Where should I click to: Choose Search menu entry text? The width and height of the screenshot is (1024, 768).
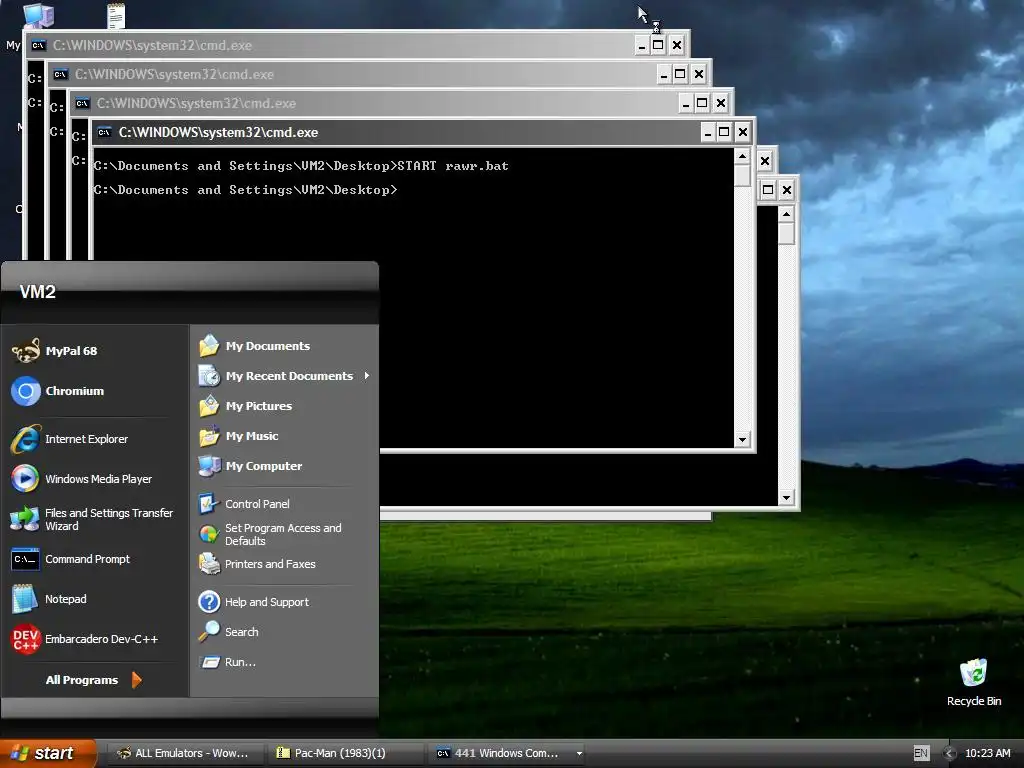coord(242,632)
